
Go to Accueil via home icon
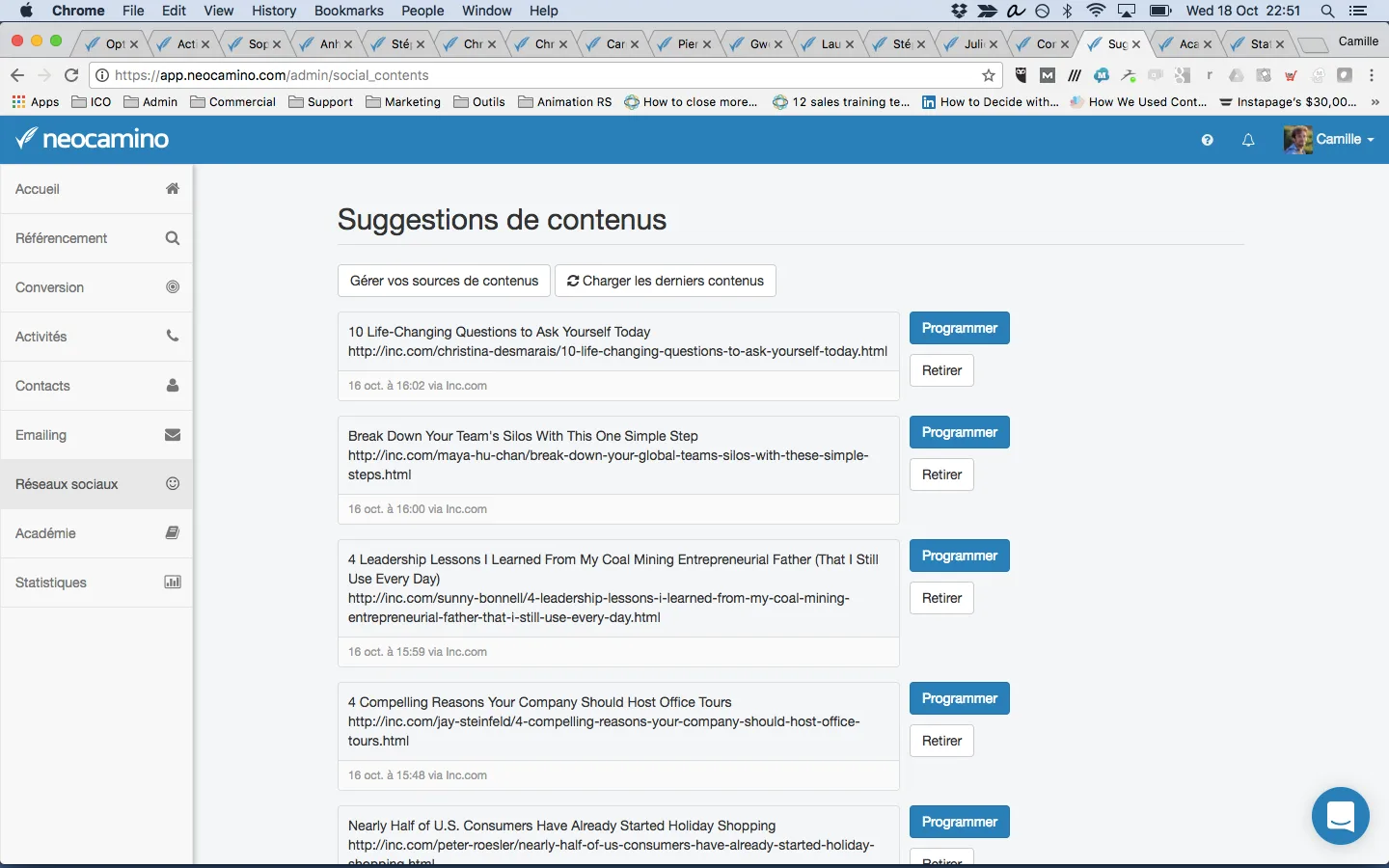click(x=173, y=189)
